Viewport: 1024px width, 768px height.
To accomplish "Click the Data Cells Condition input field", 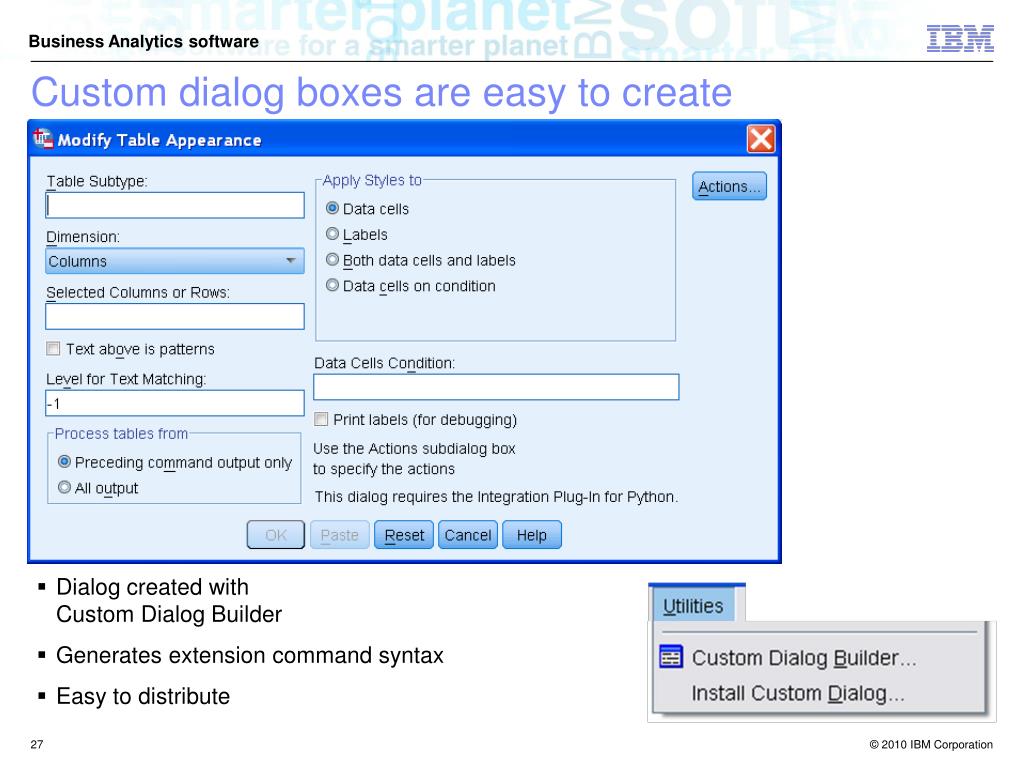I will (496, 387).
